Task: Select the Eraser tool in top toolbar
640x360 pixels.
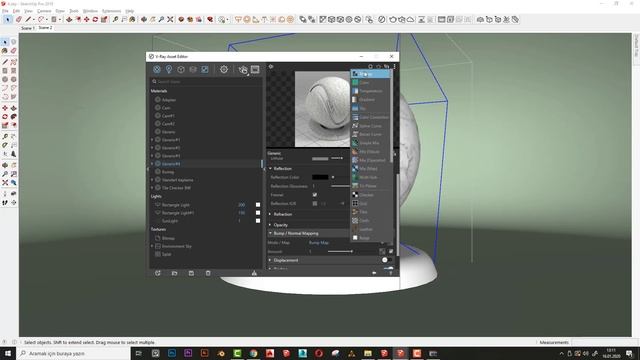Action: pos(19,20)
